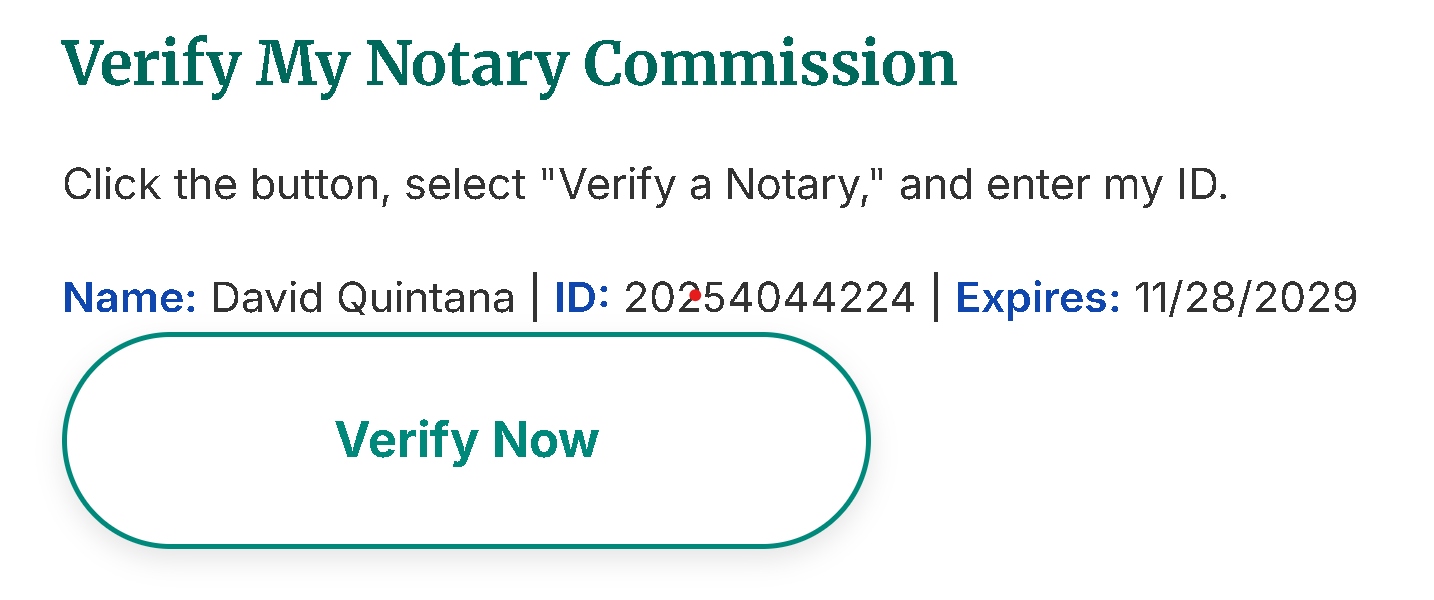
Task: Click the expiration date 11/28/2029
Action: (1246, 297)
